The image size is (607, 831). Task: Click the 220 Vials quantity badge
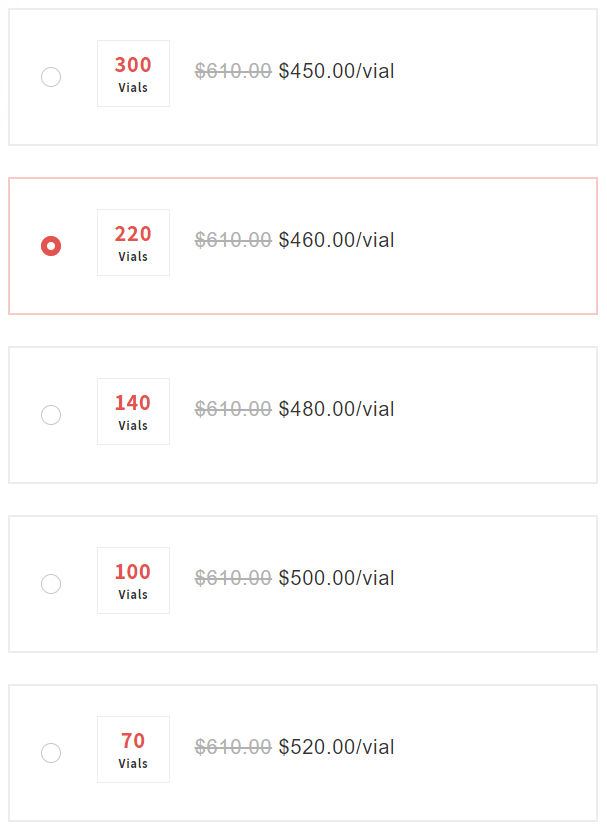(x=133, y=242)
